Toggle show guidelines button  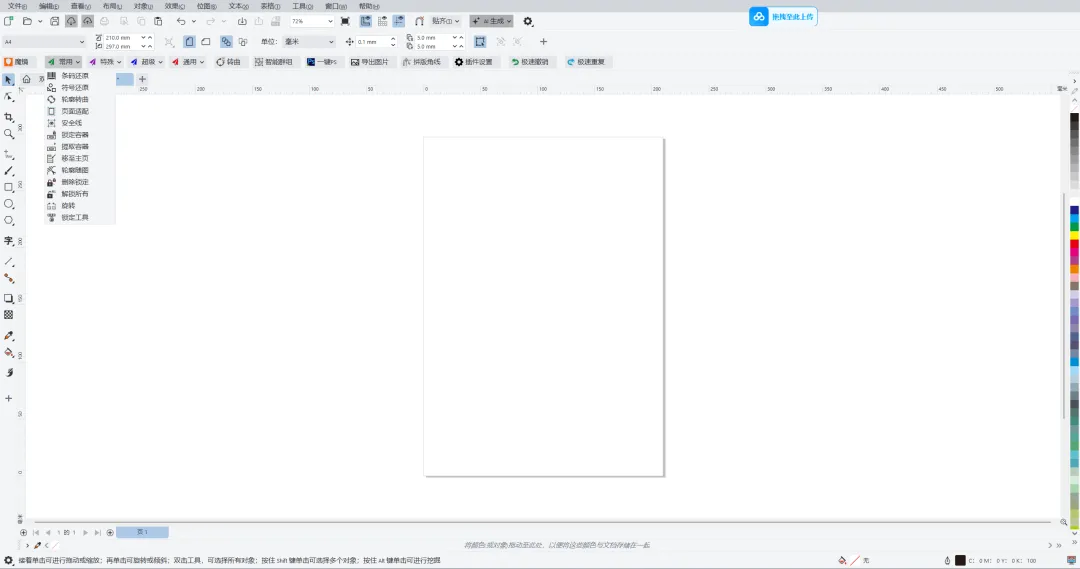pyautogui.click(x=399, y=21)
